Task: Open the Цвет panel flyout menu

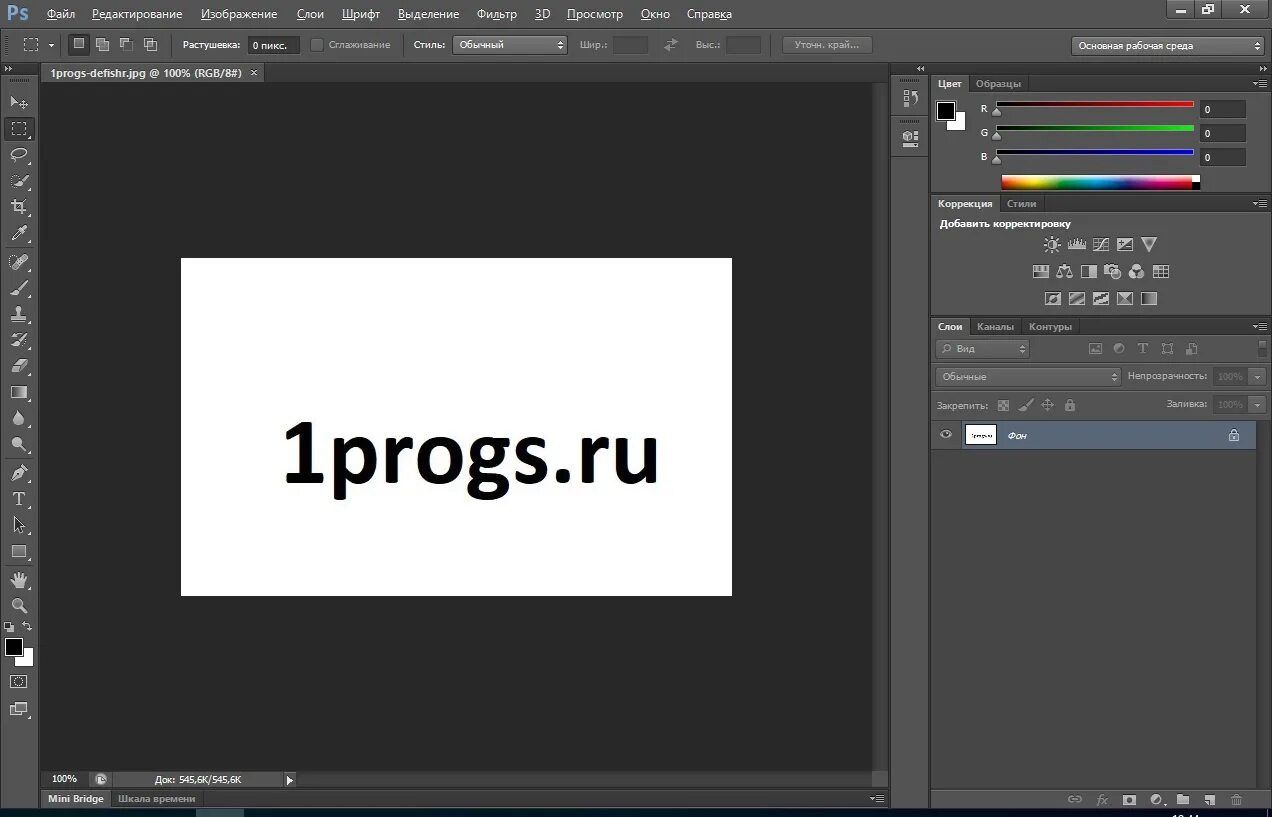Action: (1259, 84)
